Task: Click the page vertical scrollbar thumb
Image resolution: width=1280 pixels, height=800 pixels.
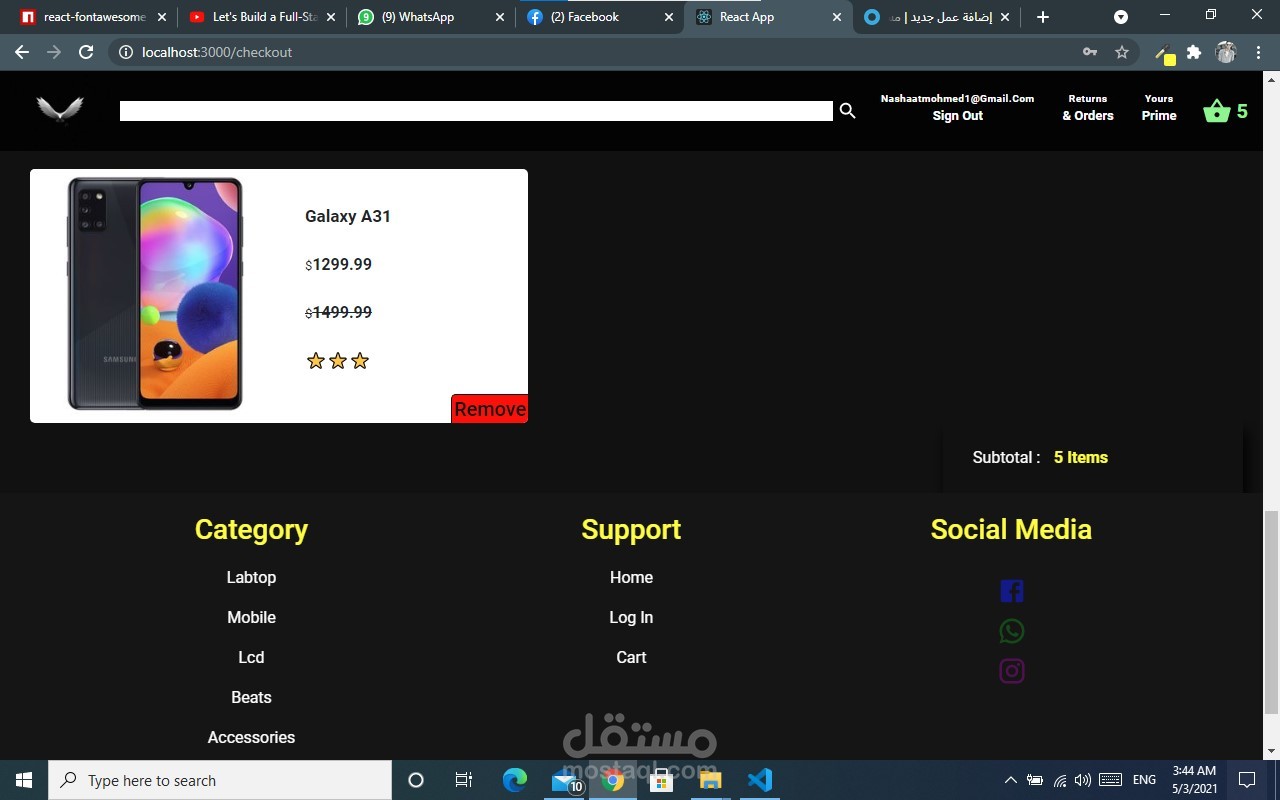Action: (1271, 612)
